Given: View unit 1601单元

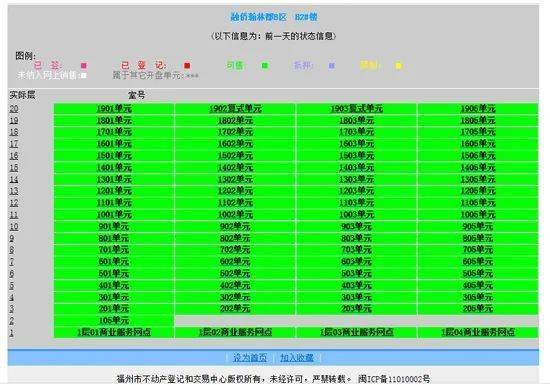Looking at the screenshot, I should click(114, 144).
